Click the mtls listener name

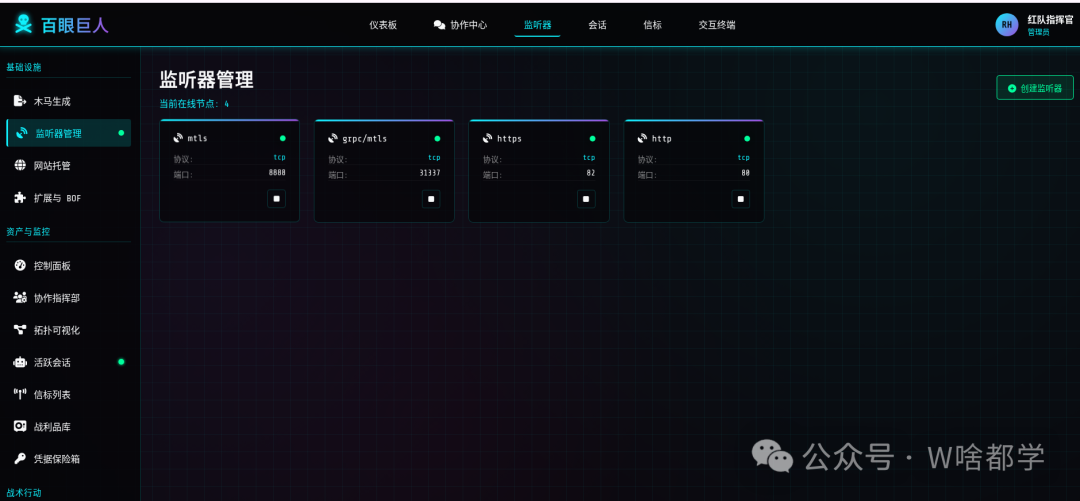(197, 138)
